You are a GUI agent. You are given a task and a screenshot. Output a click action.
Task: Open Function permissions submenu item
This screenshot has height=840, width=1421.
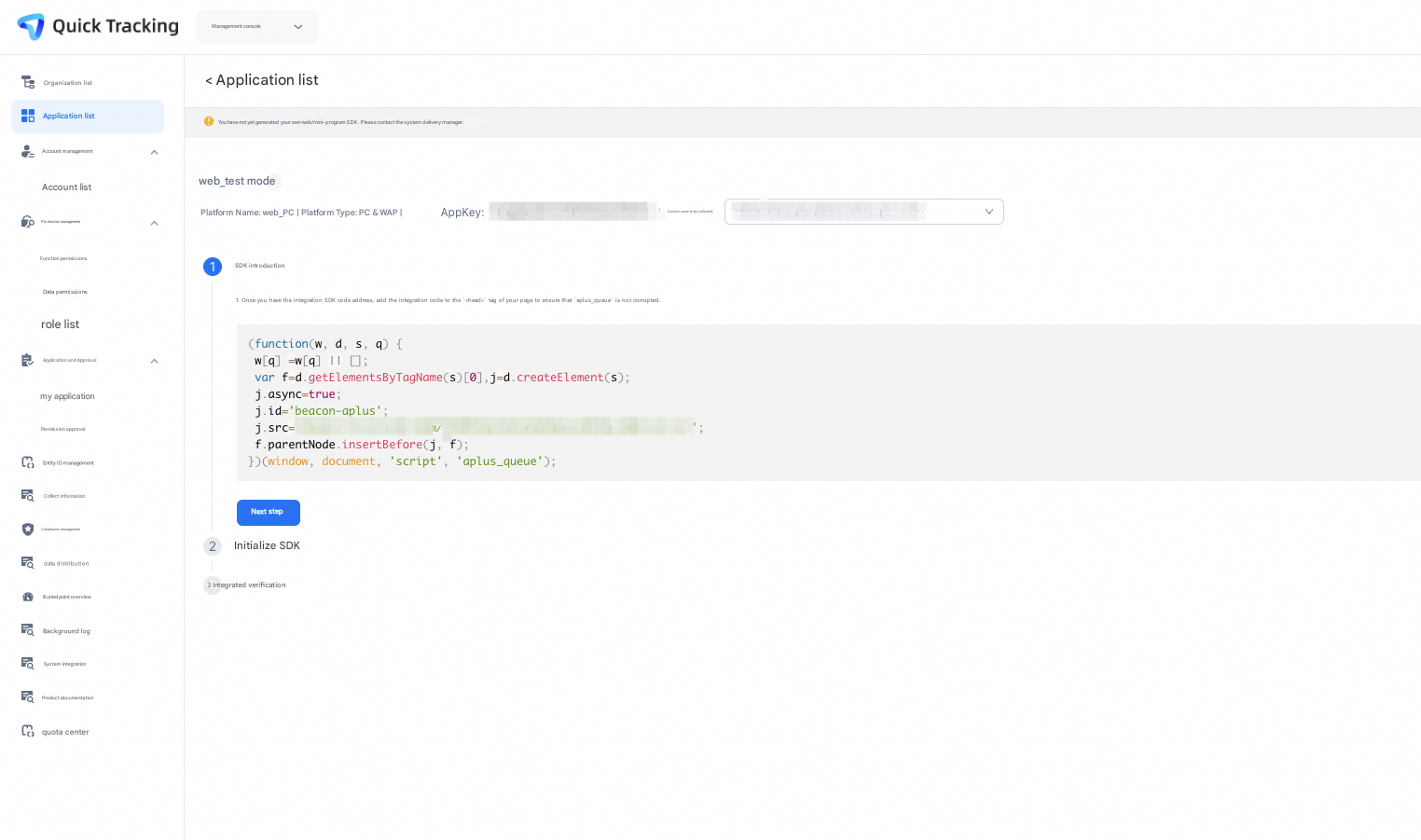(63, 258)
